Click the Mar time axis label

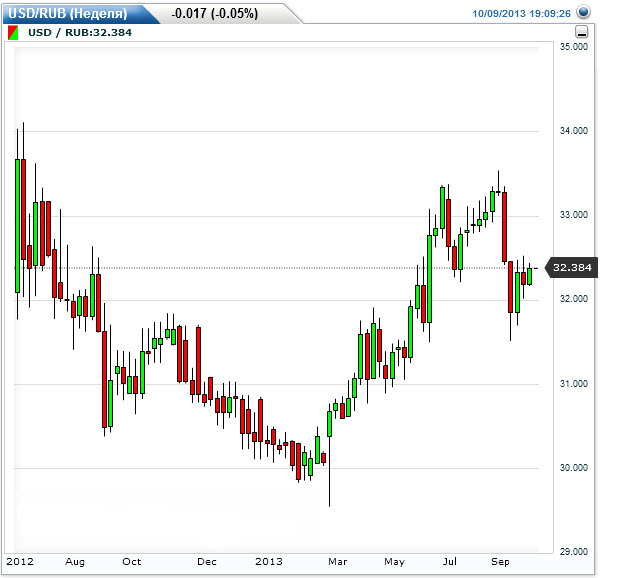[x=338, y=562]
